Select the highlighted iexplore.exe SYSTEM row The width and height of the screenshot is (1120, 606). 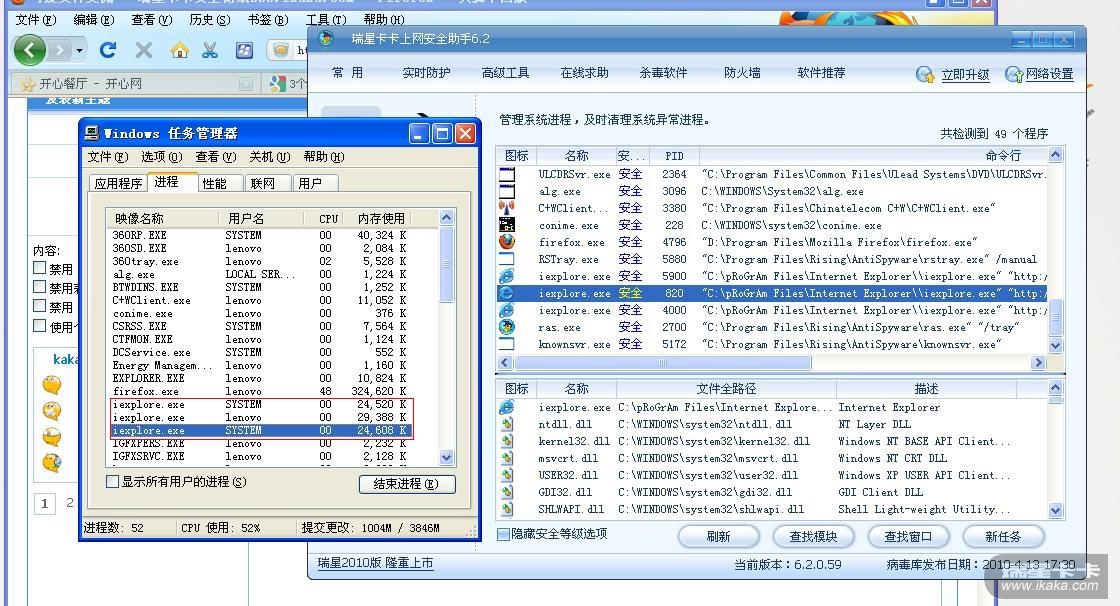tap(261, 431)
